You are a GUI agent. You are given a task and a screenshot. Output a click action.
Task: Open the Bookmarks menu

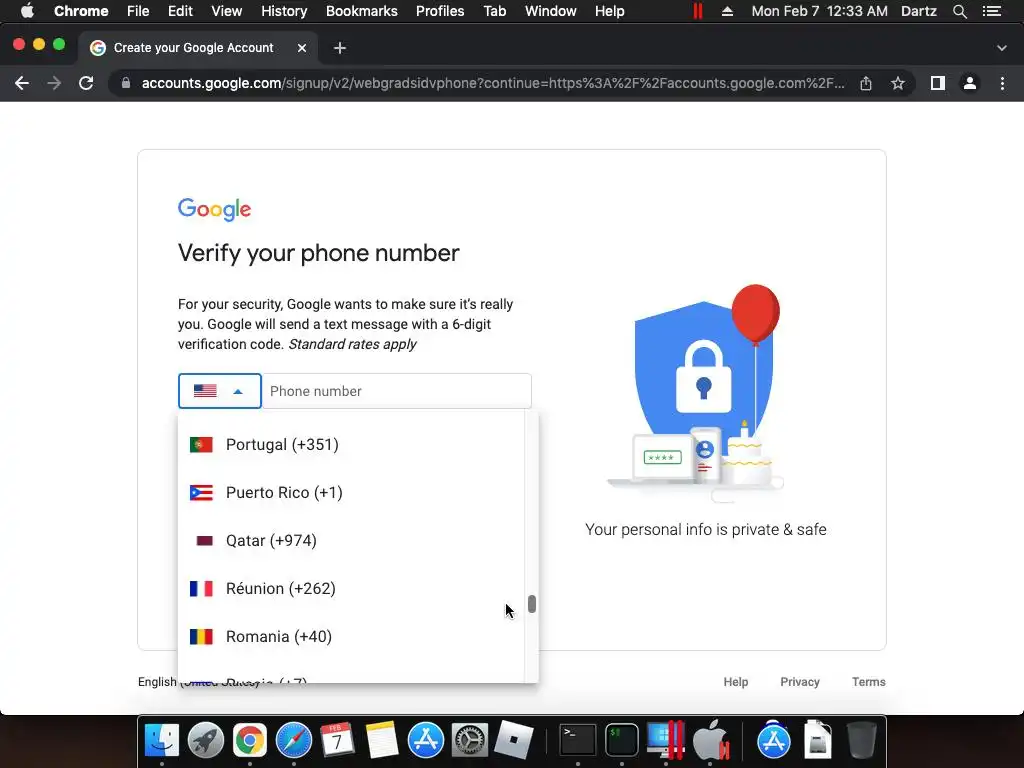click(x=362, y=11)
